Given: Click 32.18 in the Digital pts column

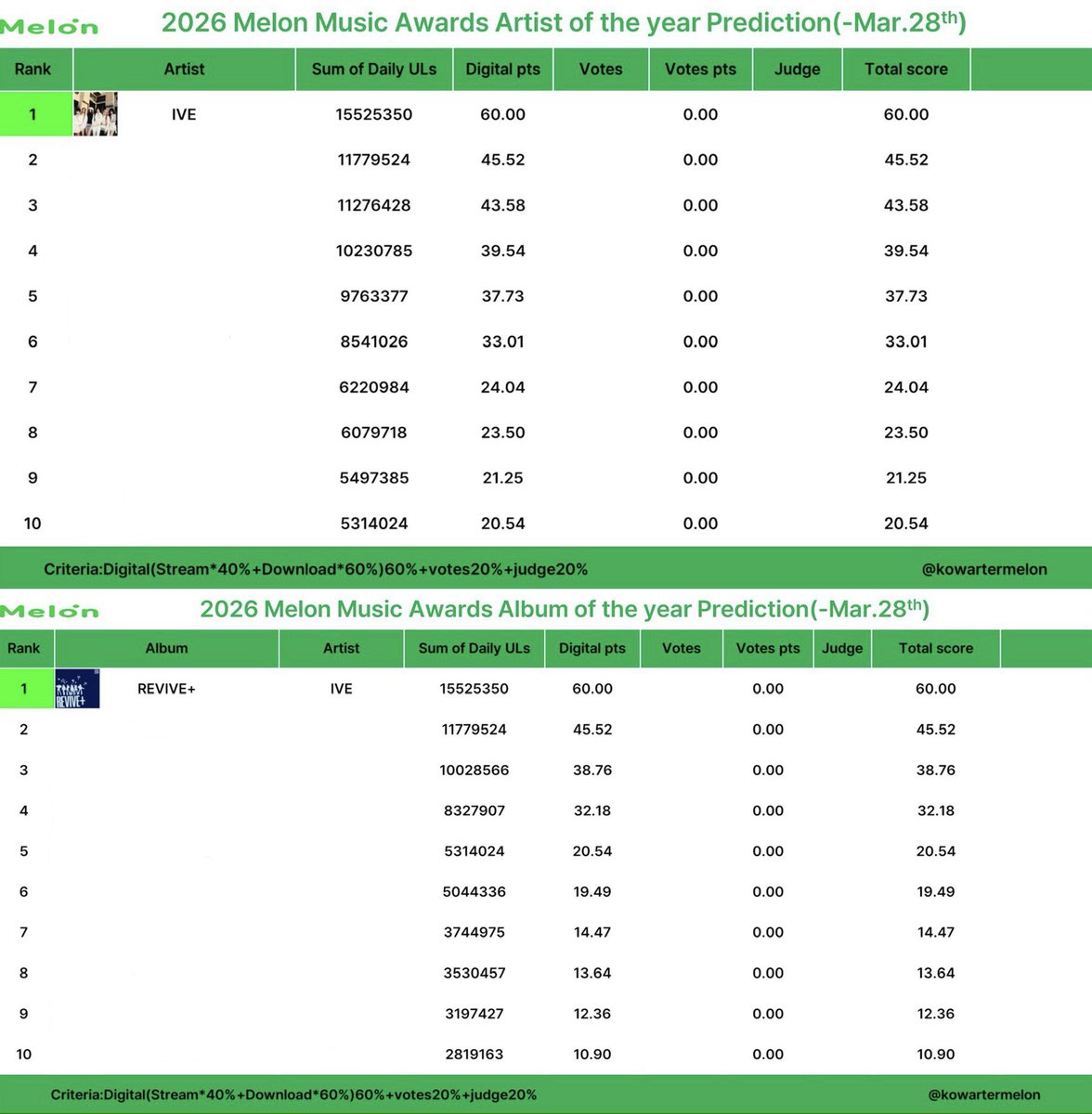Looking at the screenshot, I should click(x=592, y=810).
